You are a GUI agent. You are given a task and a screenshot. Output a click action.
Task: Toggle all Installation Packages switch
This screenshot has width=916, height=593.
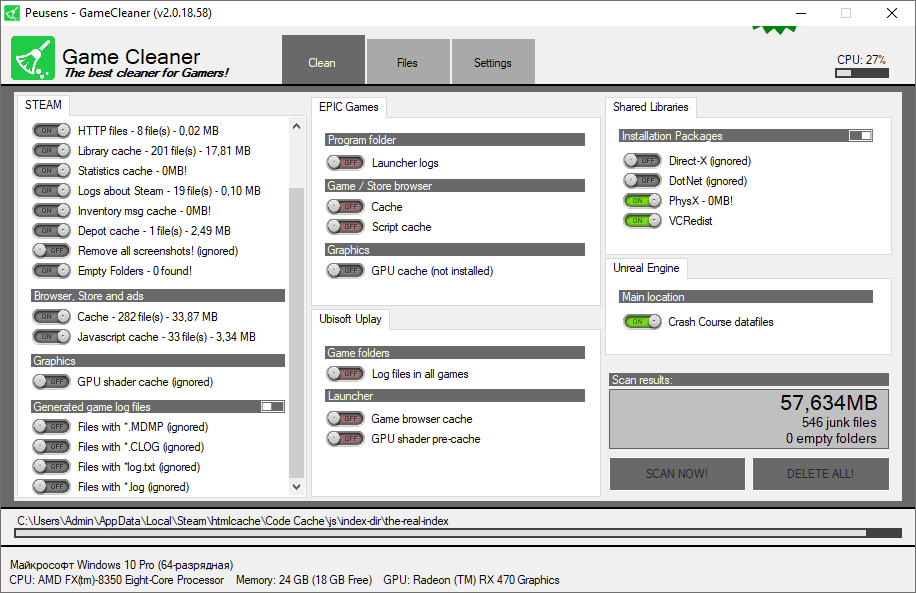point(861,136)
